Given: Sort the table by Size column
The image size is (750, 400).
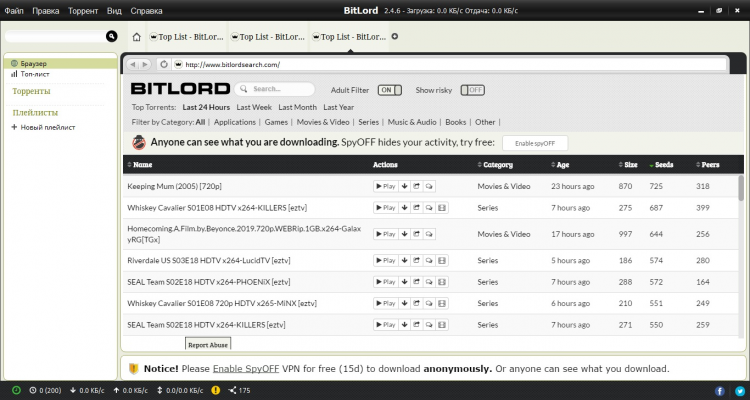Looking at the screenshot, I should [x=628, y=165].
